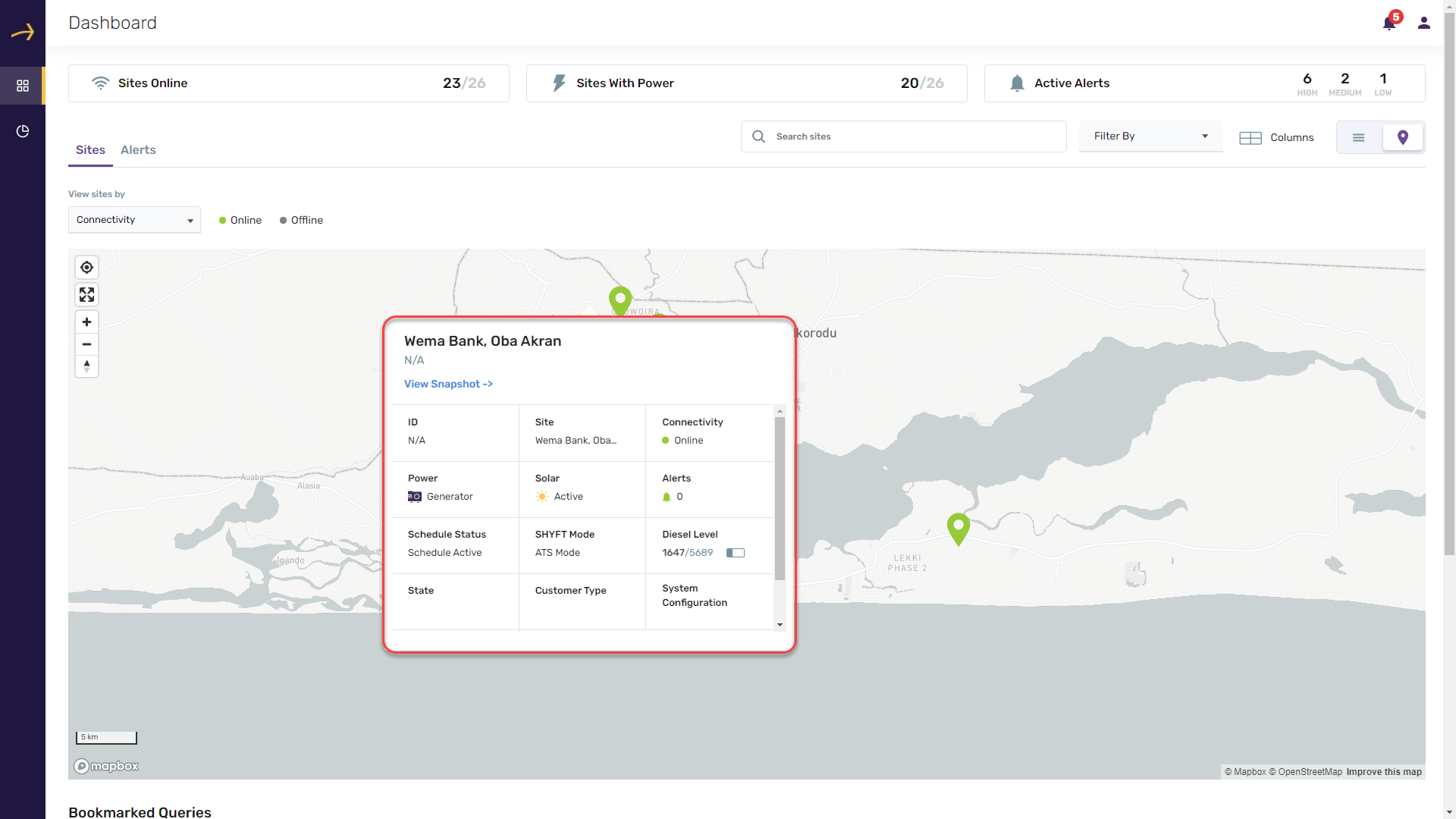Click the System Configuration header

coord(695,595)
